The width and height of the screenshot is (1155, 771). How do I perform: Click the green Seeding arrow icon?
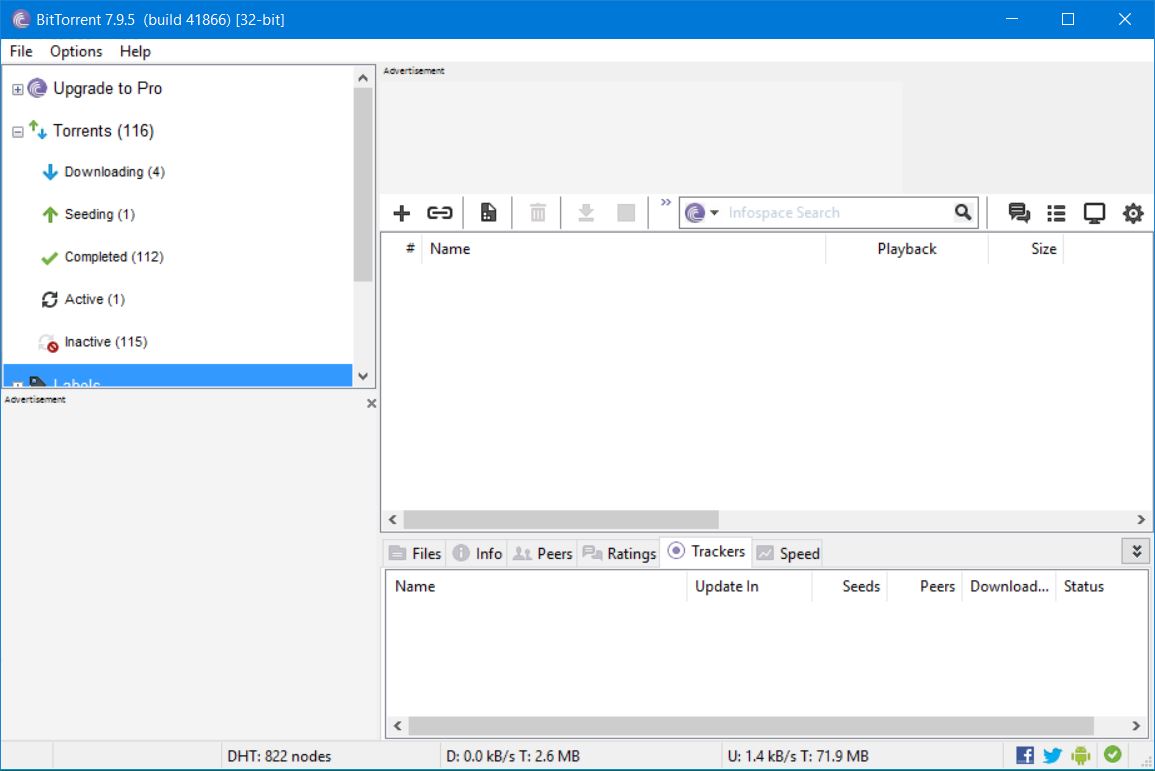tap(49, 214)
